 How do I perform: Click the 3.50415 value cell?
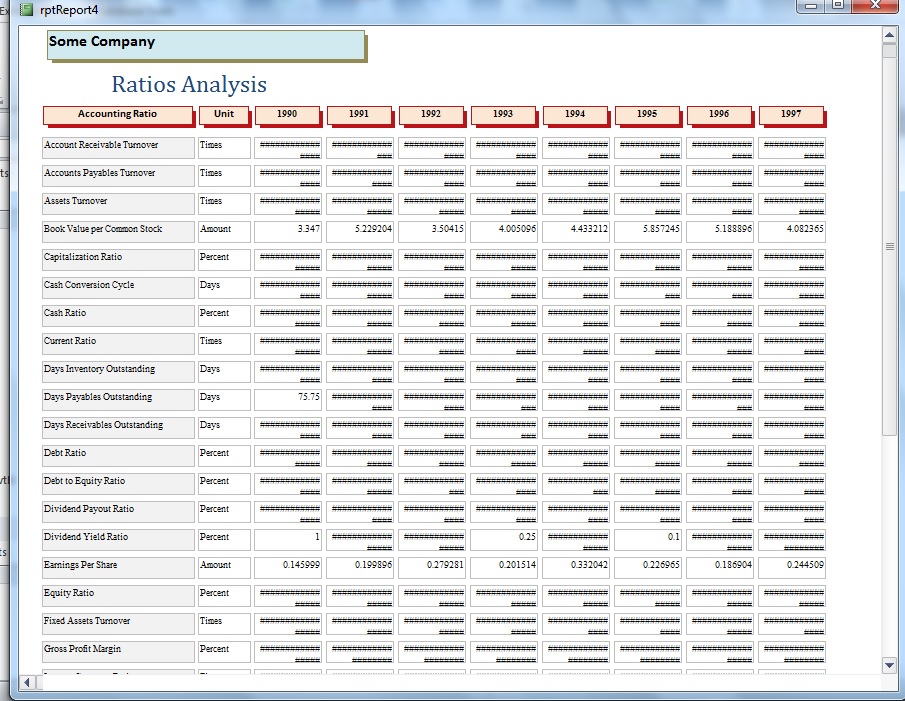[x=432, y=231]
